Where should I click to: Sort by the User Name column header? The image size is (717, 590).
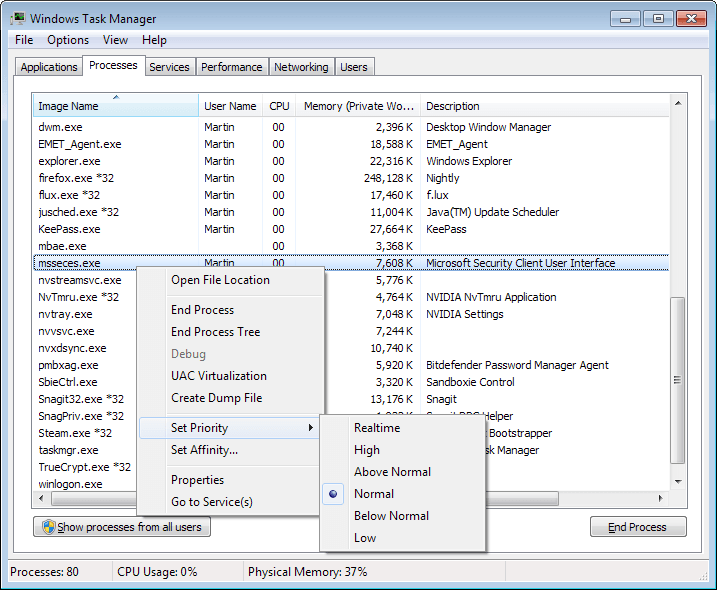(230, 106)
